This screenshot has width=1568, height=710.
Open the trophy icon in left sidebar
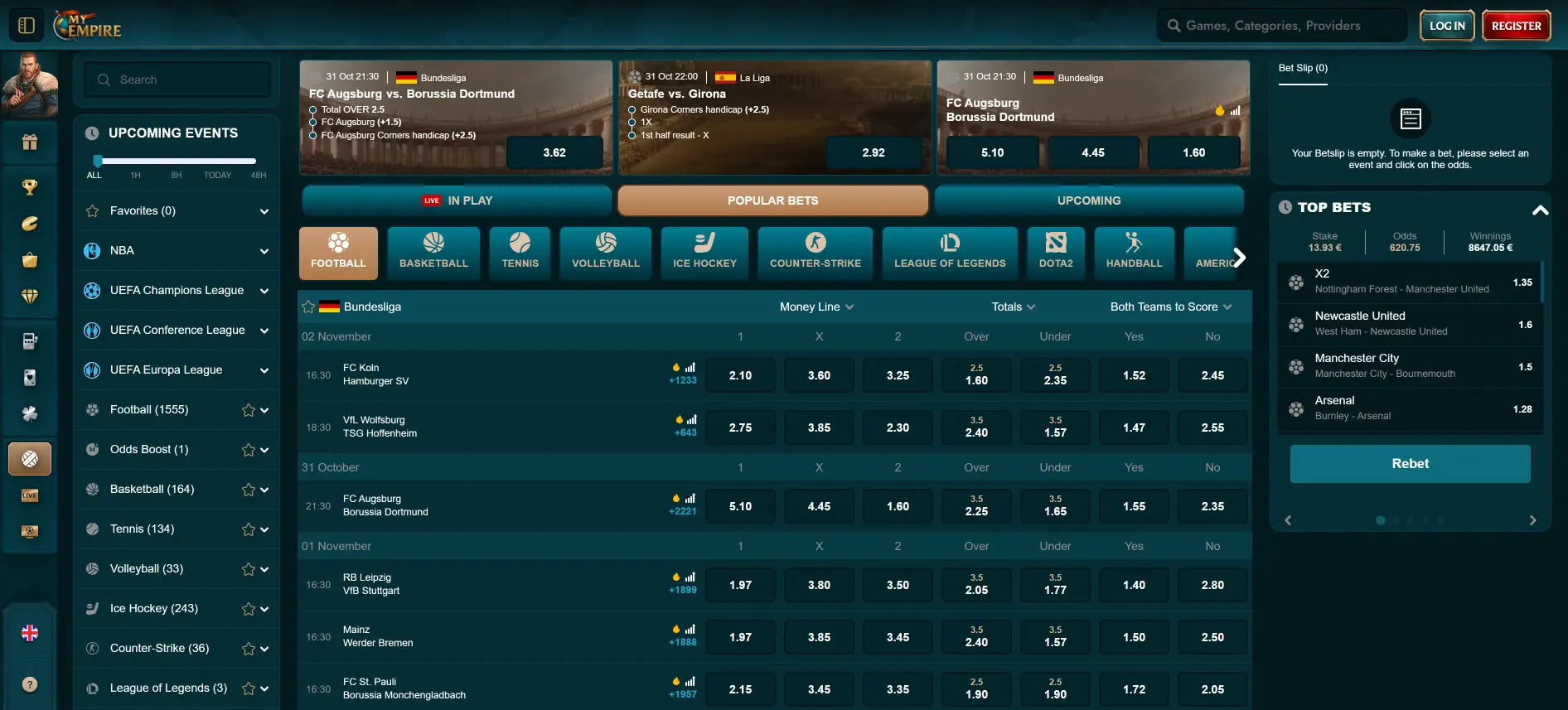(x=30, y=187)
